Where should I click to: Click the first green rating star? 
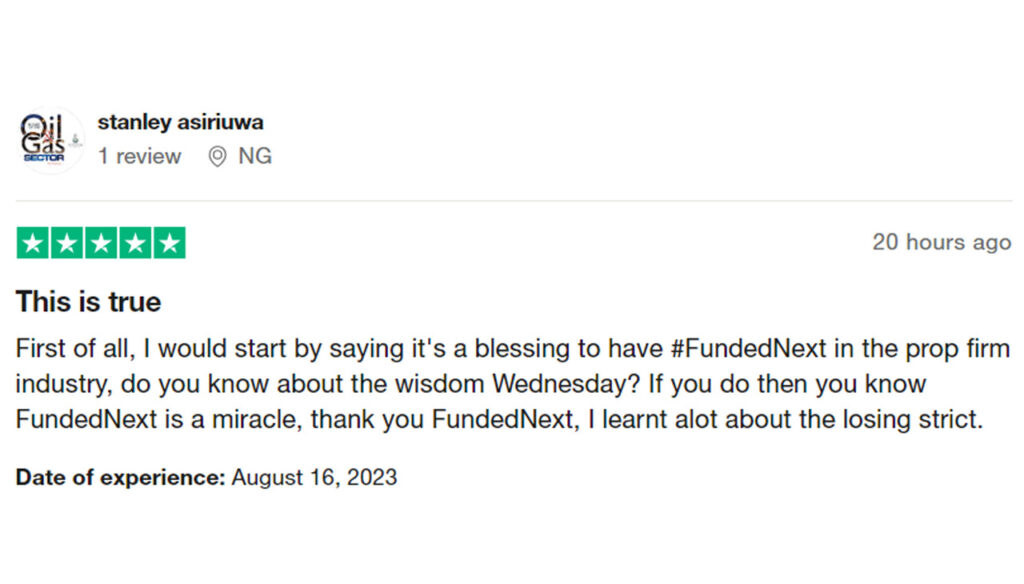(x=32, y=243)
